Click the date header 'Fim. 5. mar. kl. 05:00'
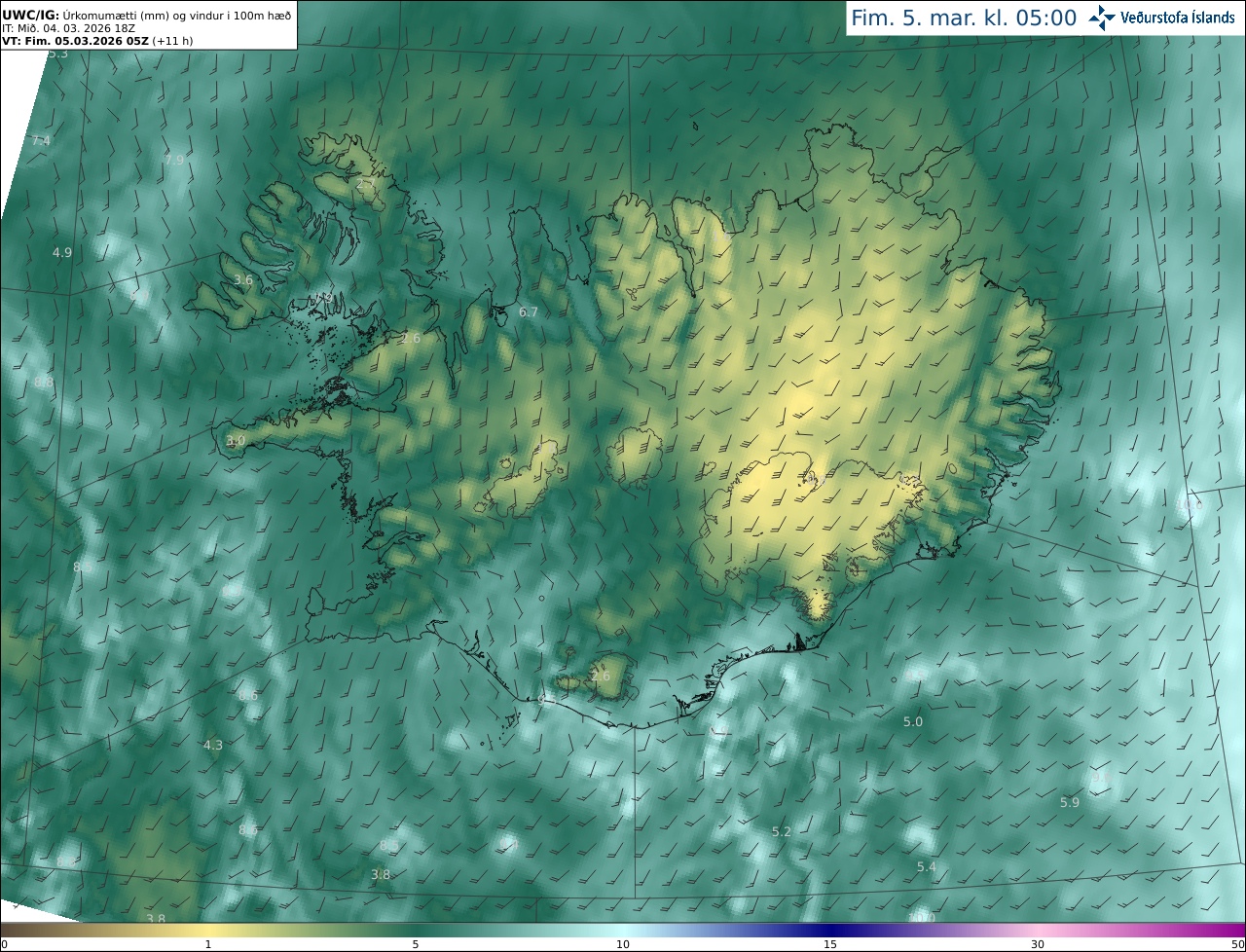This screenshot has height=952, width=1246. pos(964,18)
